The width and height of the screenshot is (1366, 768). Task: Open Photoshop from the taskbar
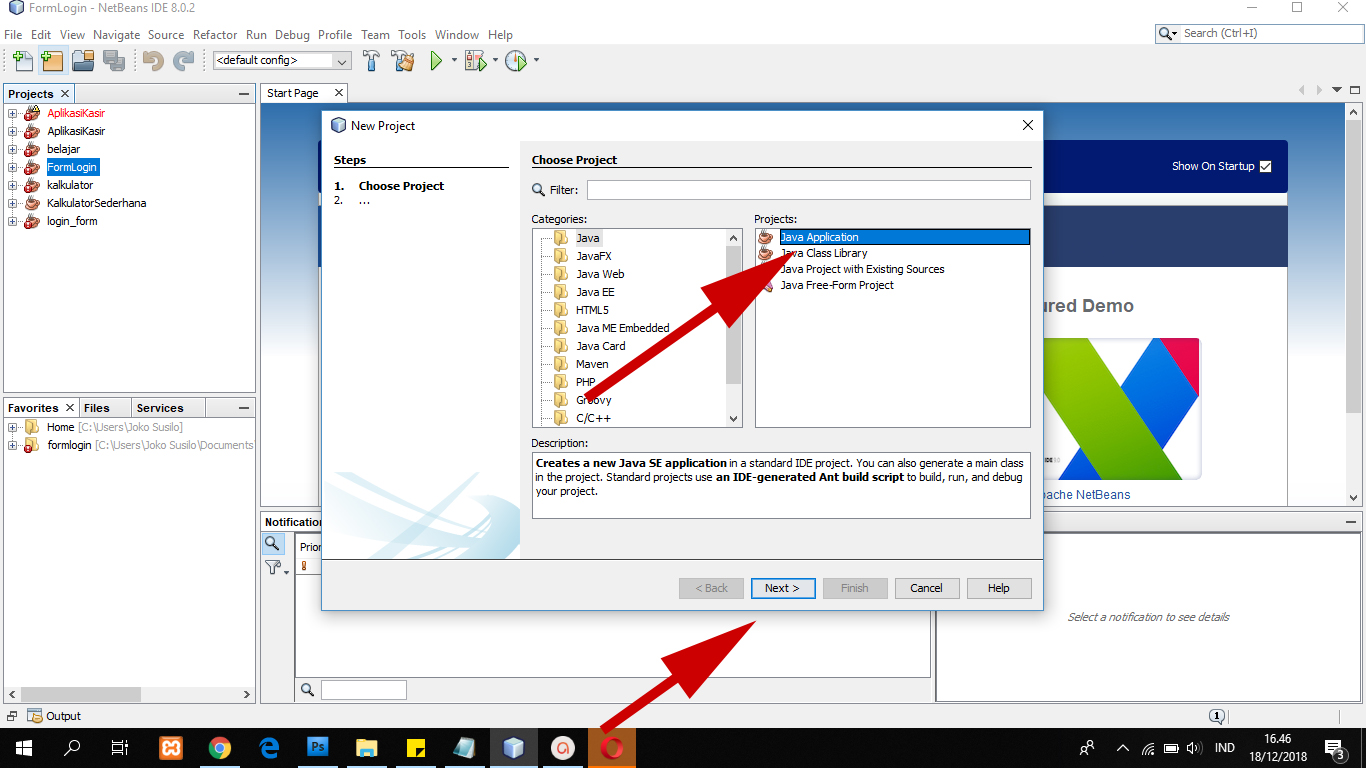tap(317, 747)
